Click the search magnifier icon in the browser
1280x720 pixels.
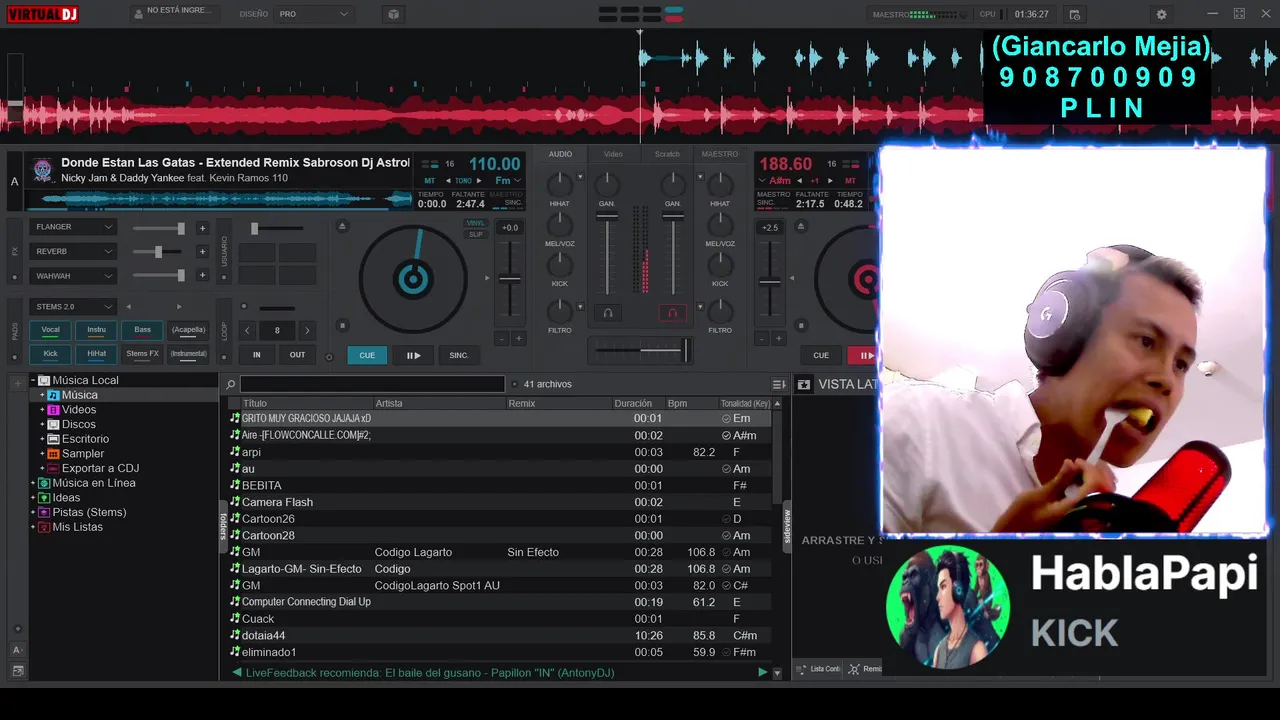coord(230,384)
